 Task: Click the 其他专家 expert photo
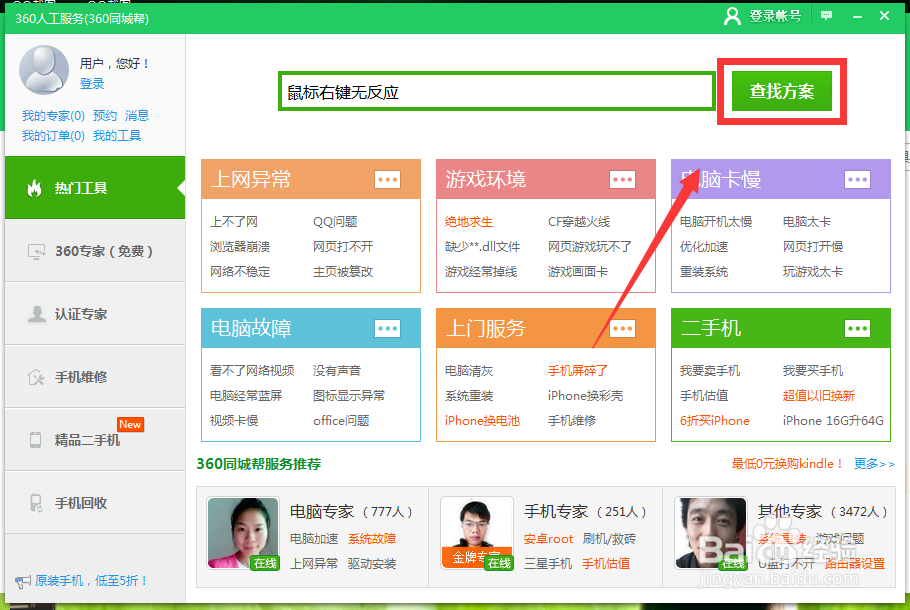click(x=710, y=533)
